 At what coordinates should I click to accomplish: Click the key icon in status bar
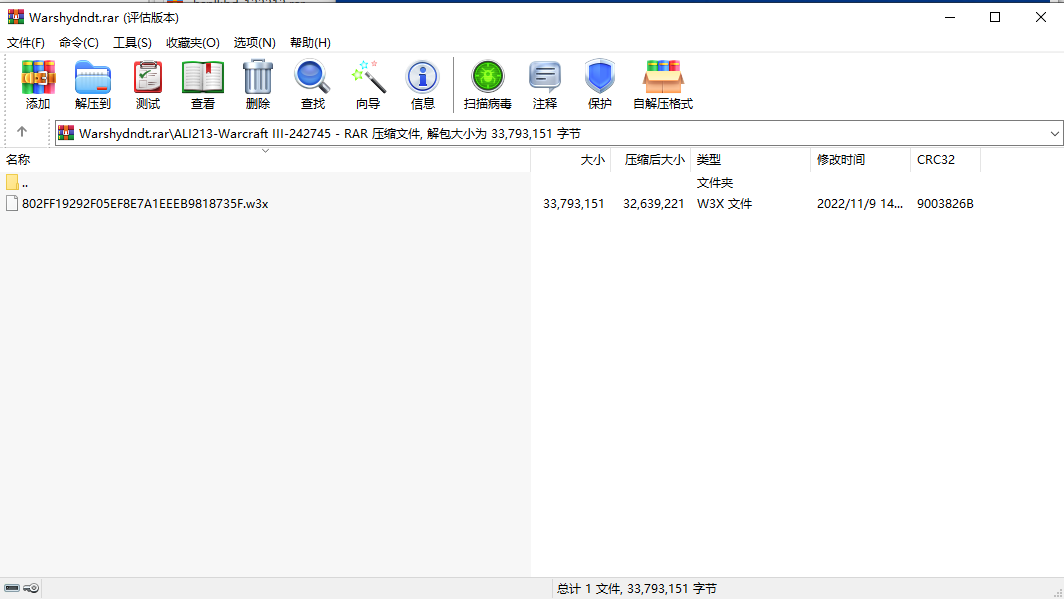point(31,588)
